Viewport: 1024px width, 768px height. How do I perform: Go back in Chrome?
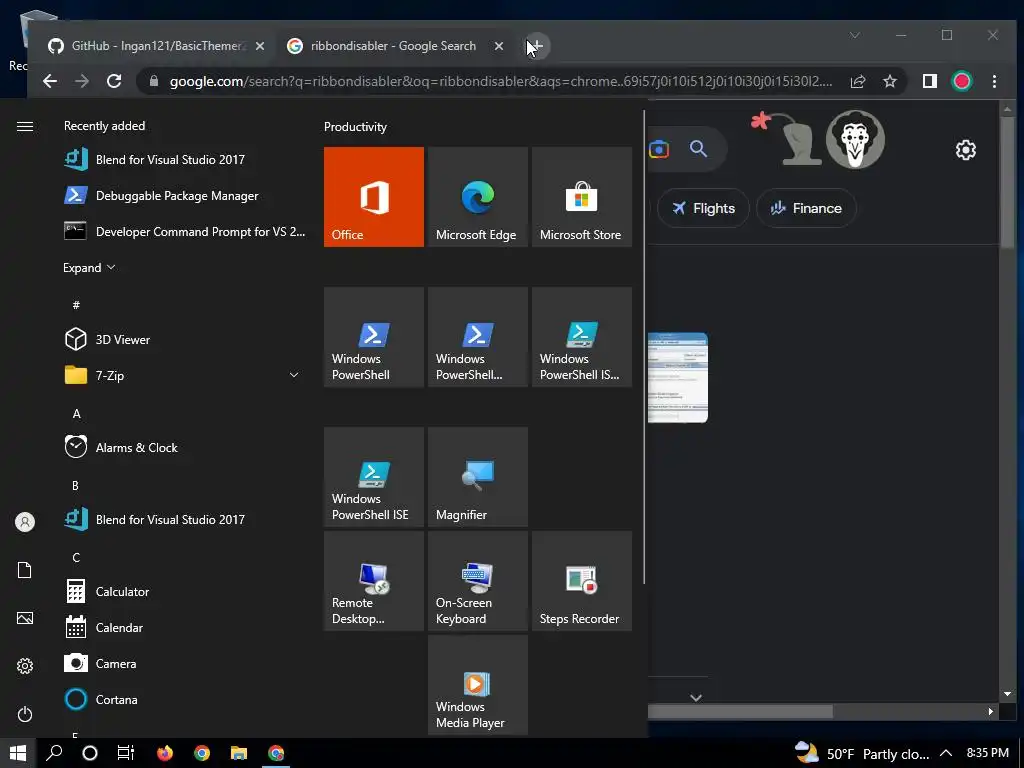coord(50,81)
